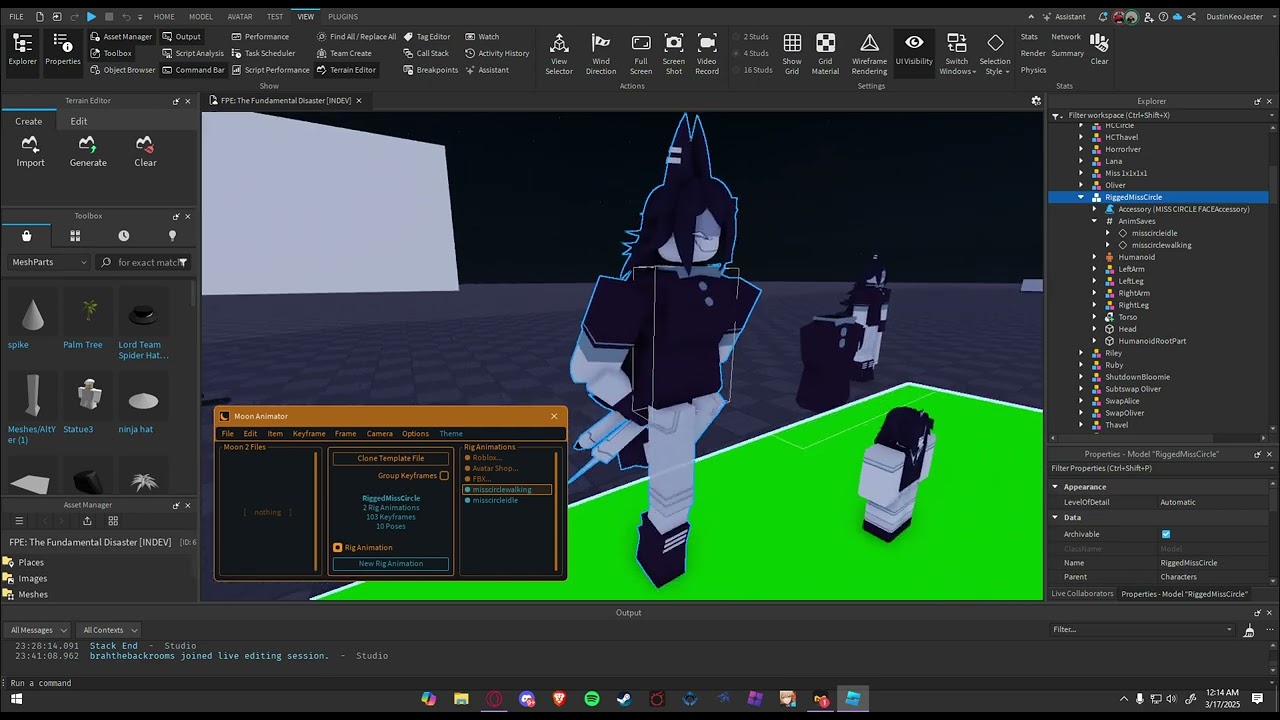Collapse the AnimSaves folder
This screenshot has height=720, width=1280.
1095,221
